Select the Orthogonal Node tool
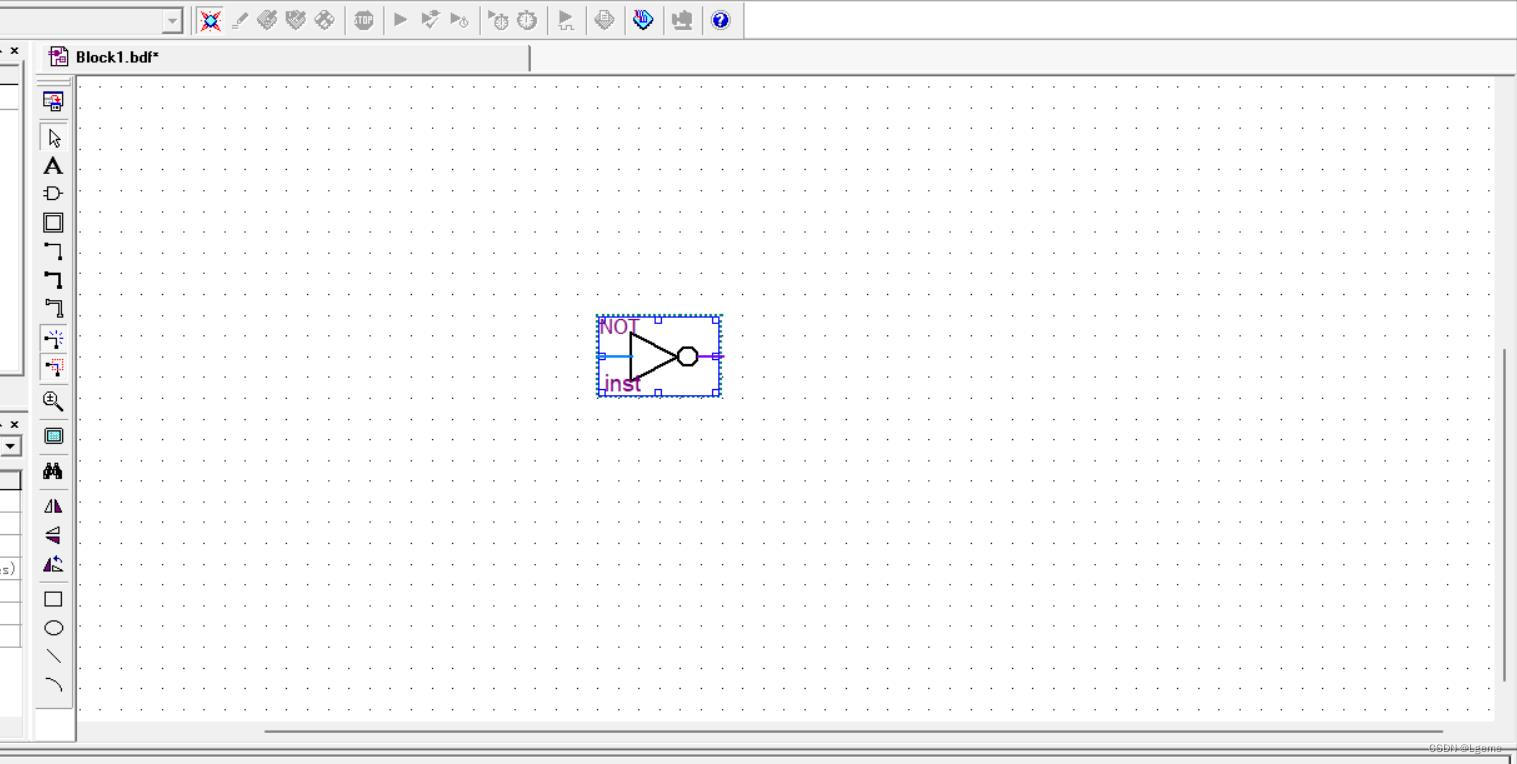Viewport: 1517px width, 764px height. click(53, 251)
